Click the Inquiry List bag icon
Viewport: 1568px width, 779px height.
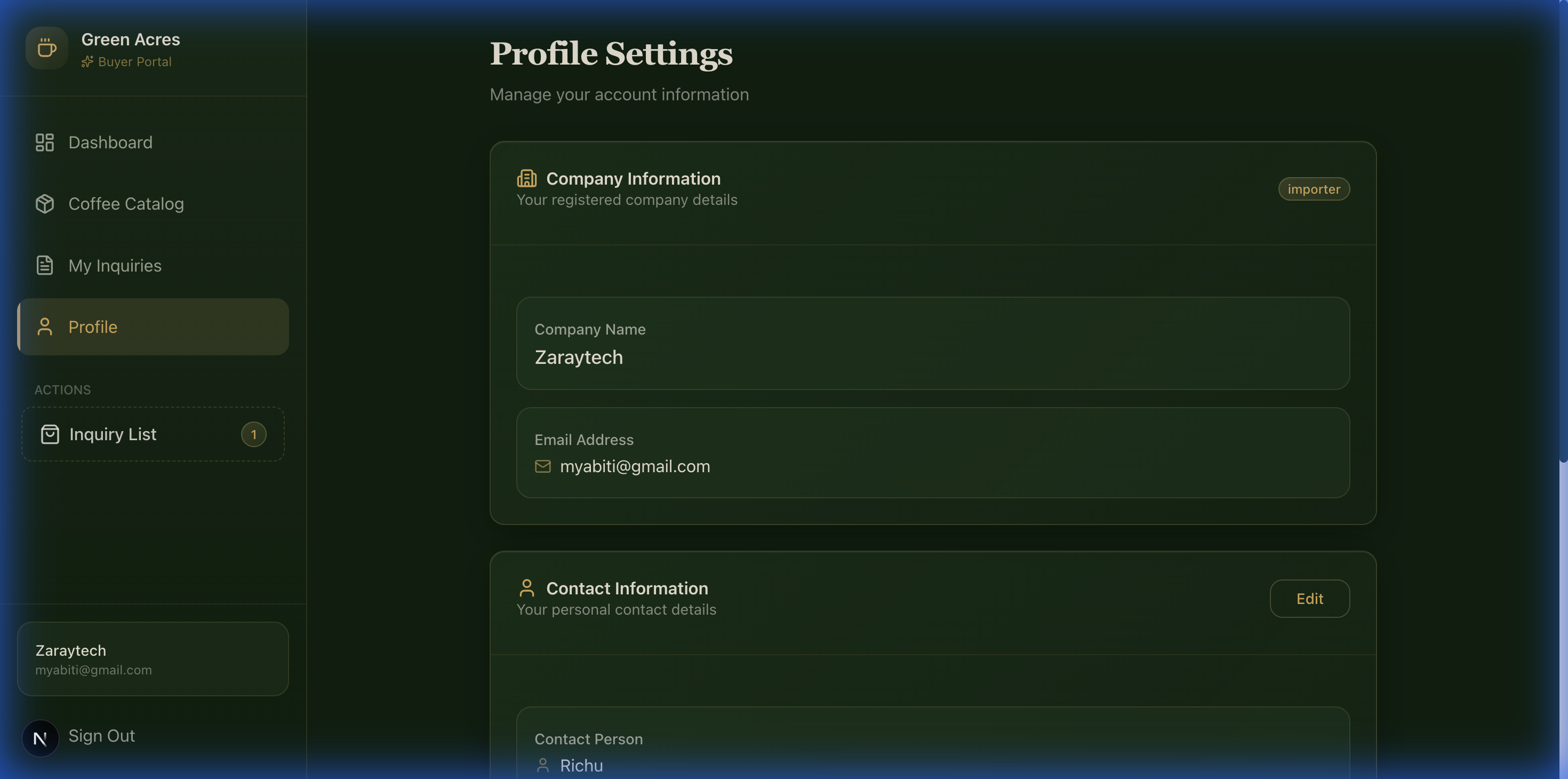49,434
